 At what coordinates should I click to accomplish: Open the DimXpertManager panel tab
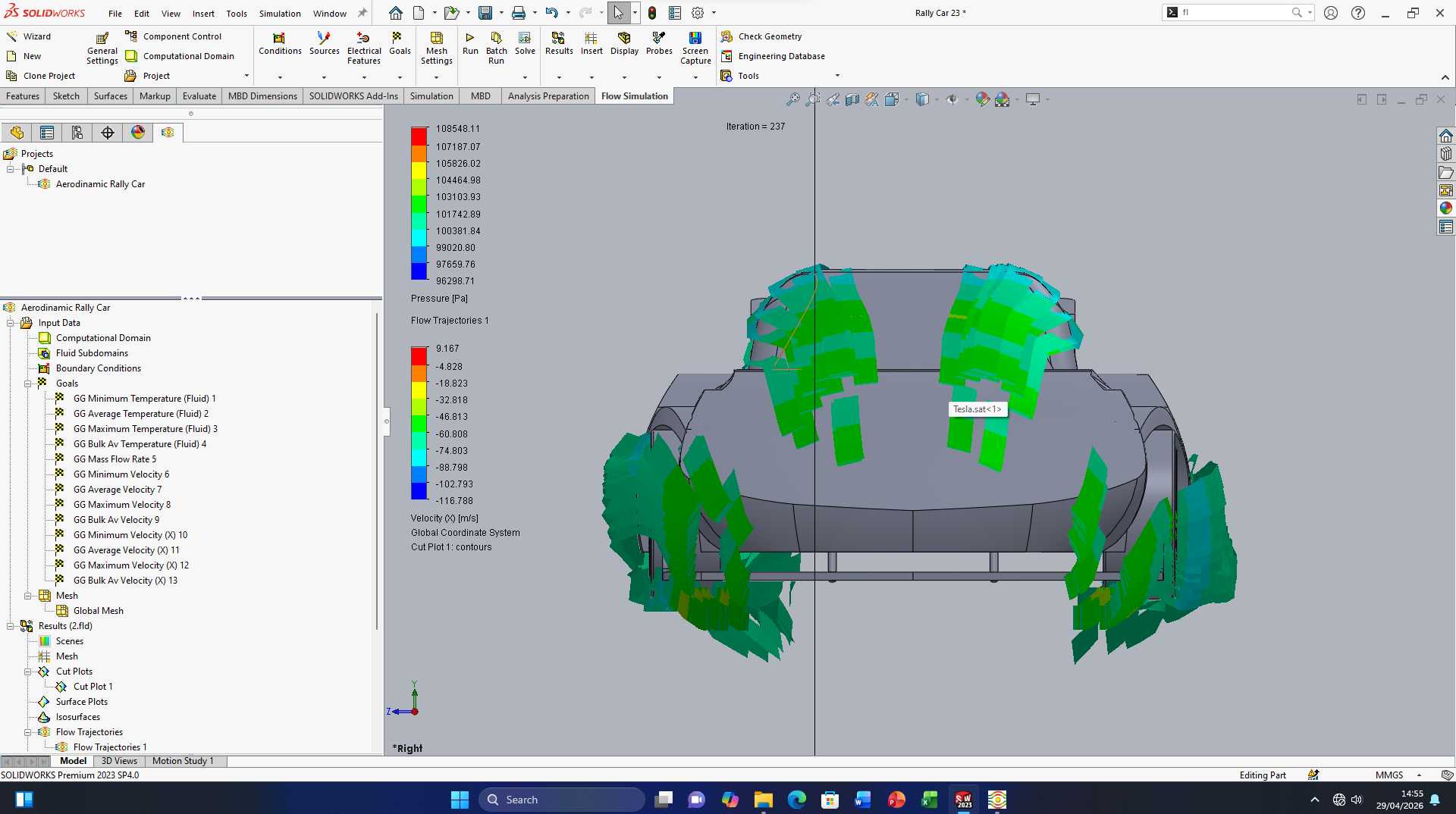coord(108,133)
